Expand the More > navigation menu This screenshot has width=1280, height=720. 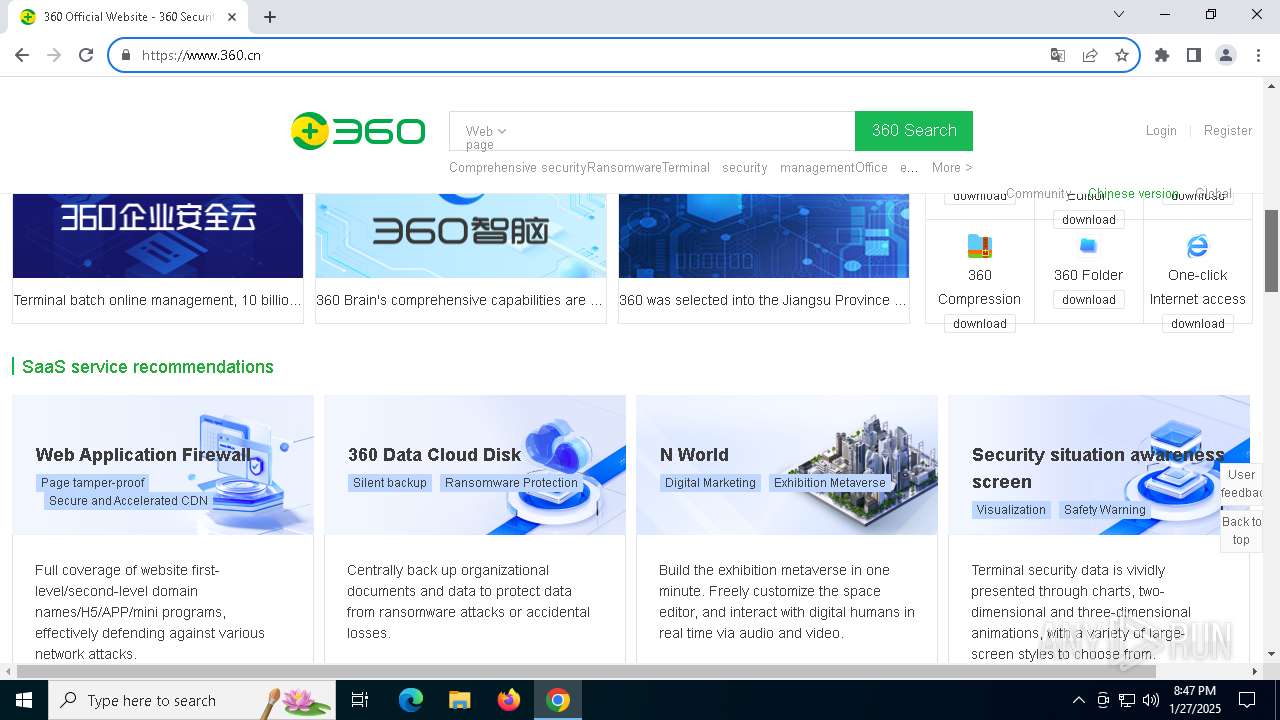(x=952, y=168)
